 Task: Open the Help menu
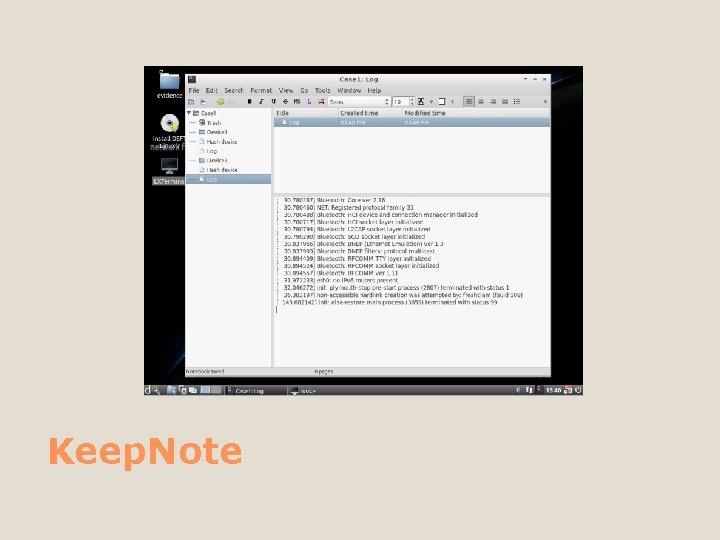374,90
